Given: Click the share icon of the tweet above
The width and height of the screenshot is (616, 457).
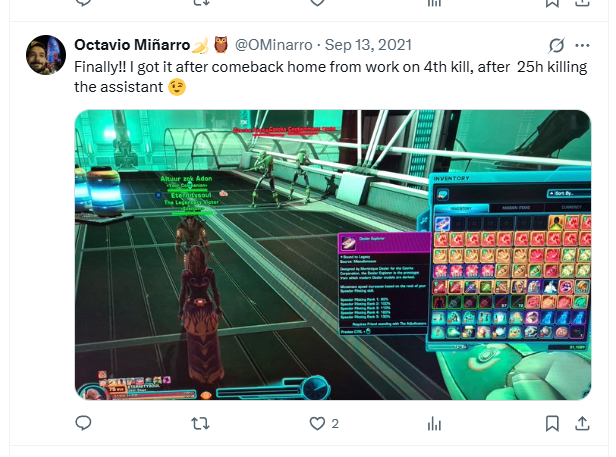Looking at the screenshot, I should (582, 2).
